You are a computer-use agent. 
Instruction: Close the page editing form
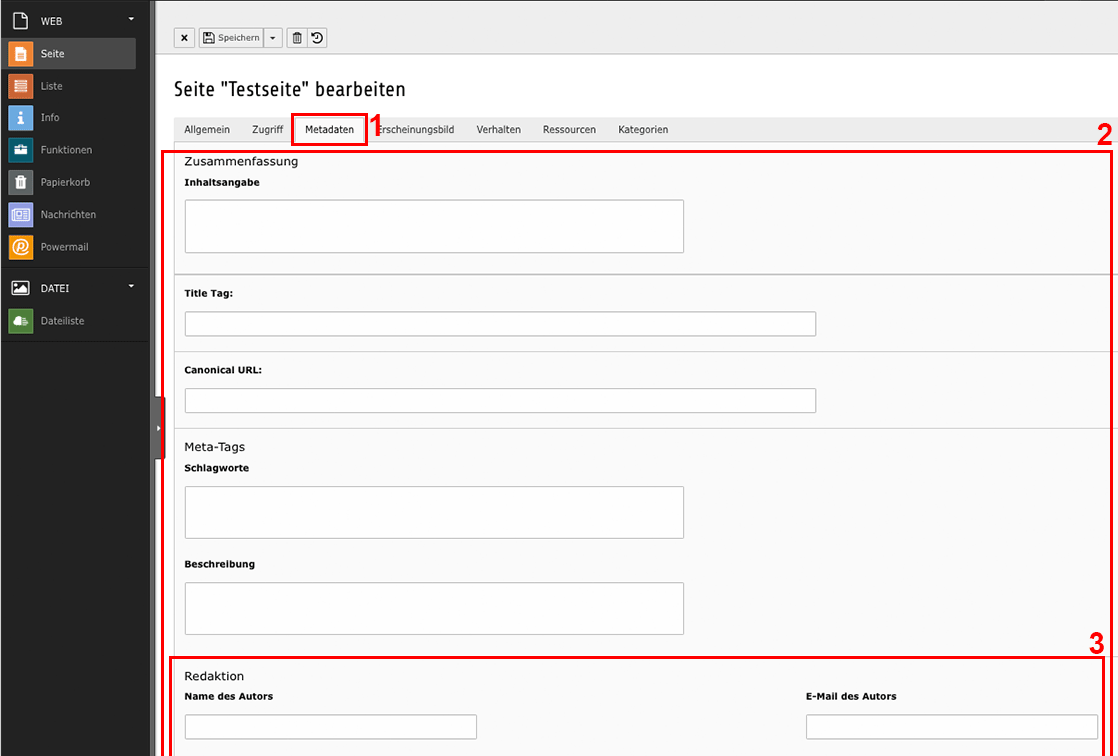click(x=184, y=38)
